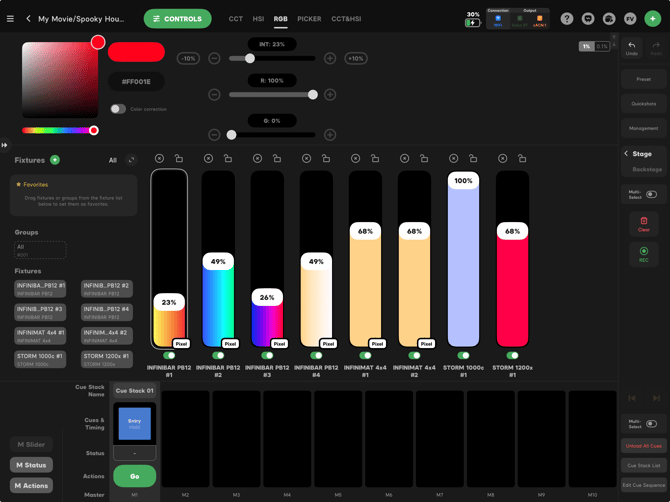Enable cue Multi-Select switch at bottom

point(651,424)
